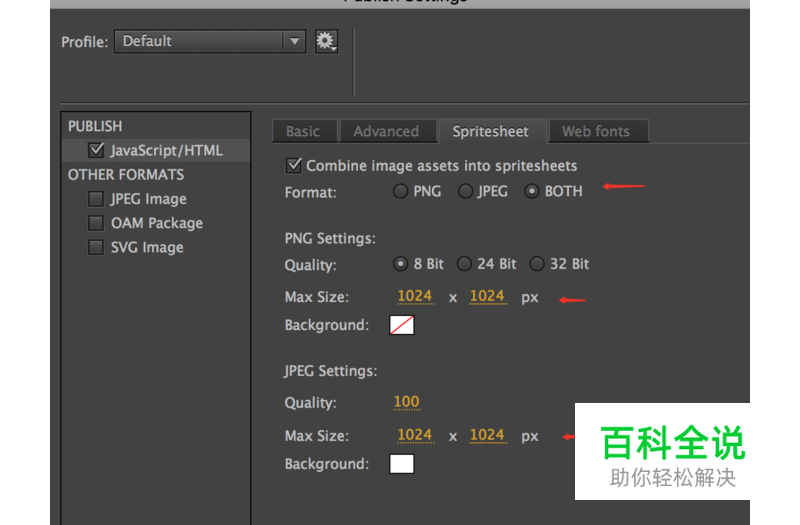Choose JPEG spritesheet format radio button
The height and width of the screenshot is (525, 800).
click(x=465, y=191)
